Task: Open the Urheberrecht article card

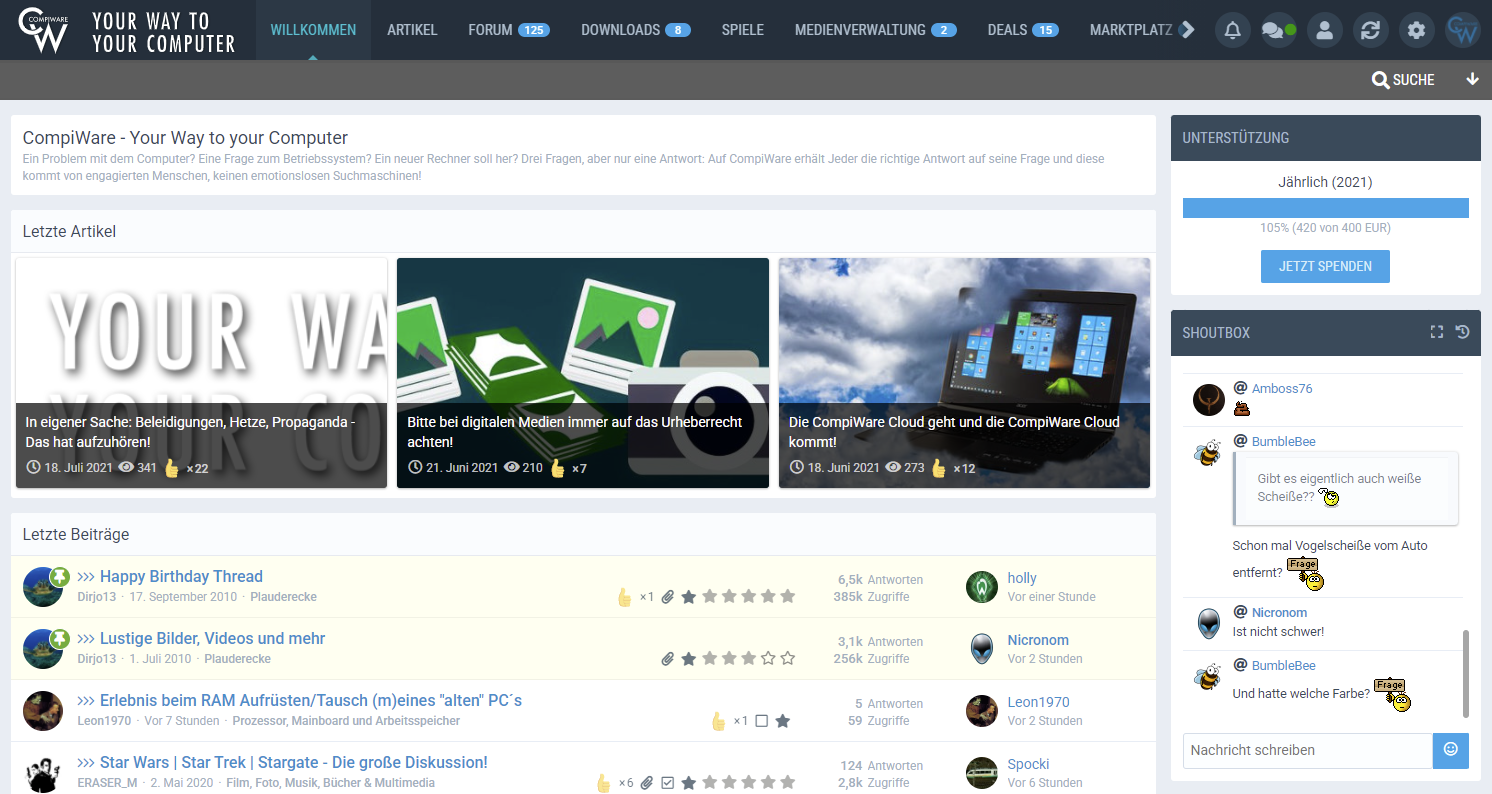Action: click(583, 373)
